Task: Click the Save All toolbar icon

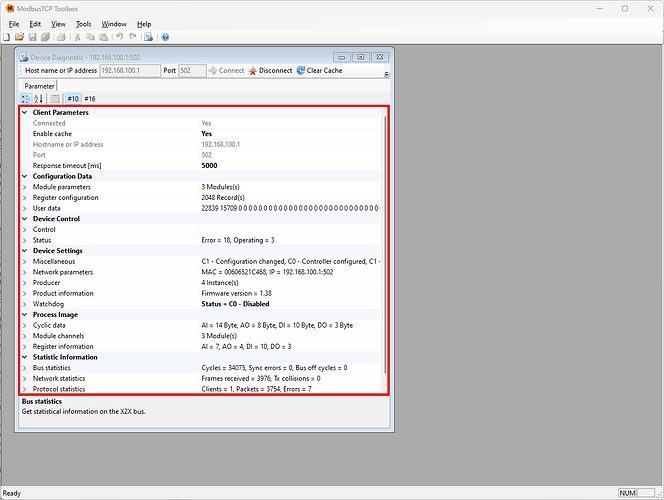Action: point(45,37)
